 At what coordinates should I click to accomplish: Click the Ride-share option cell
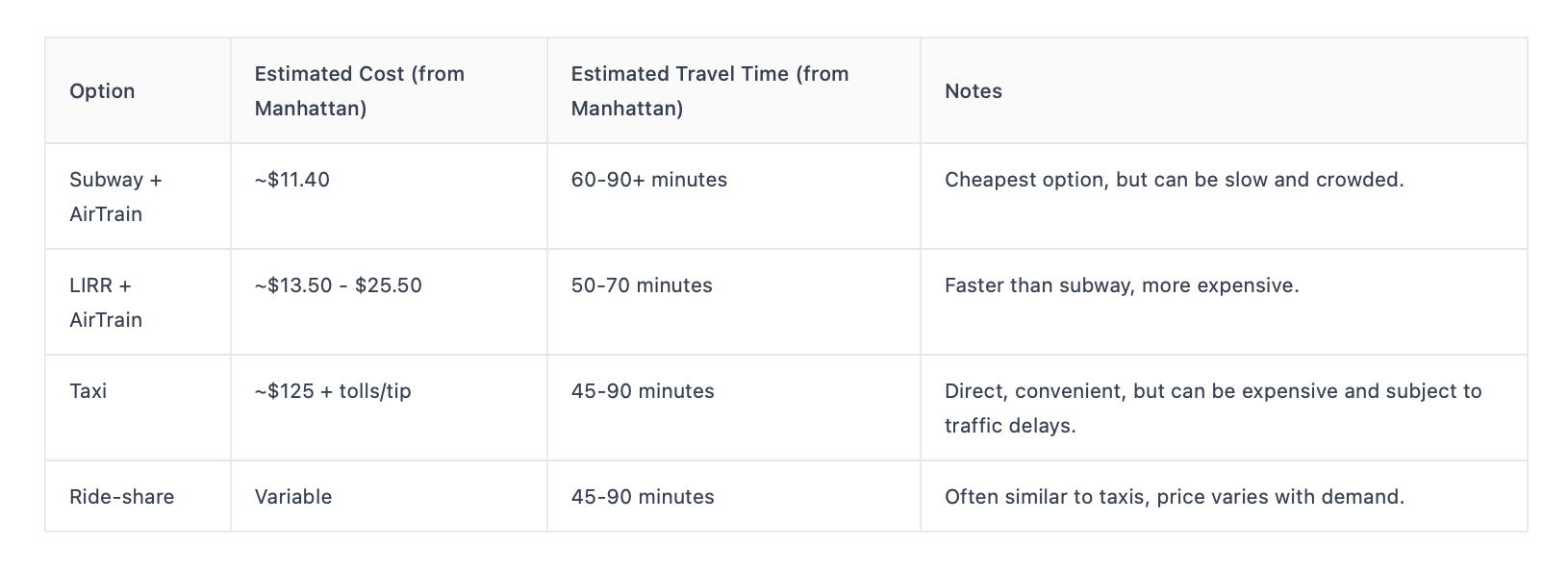138,497
